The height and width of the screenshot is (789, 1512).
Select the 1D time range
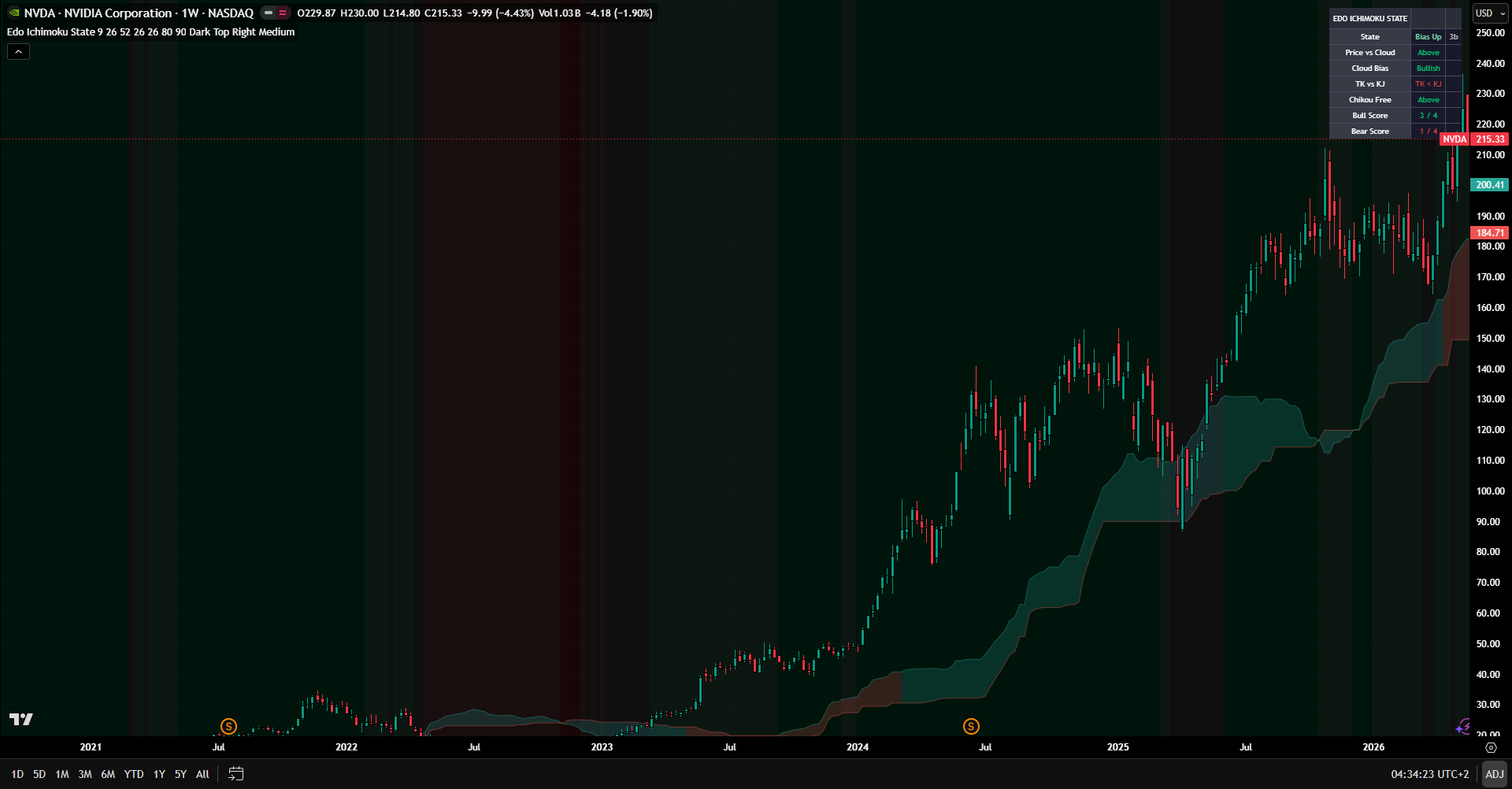coord(17,774)
